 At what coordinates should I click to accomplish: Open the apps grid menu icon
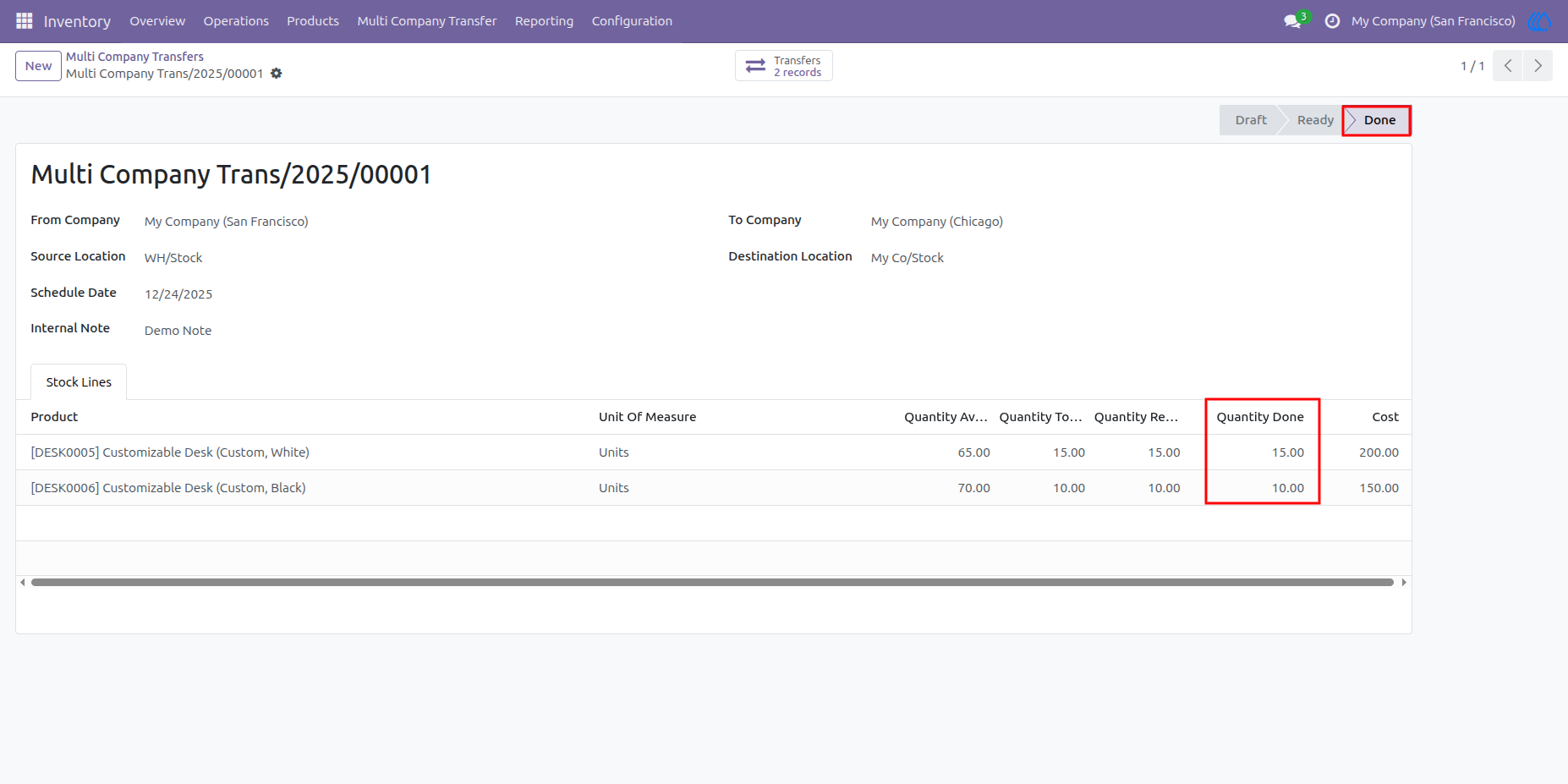24,20
